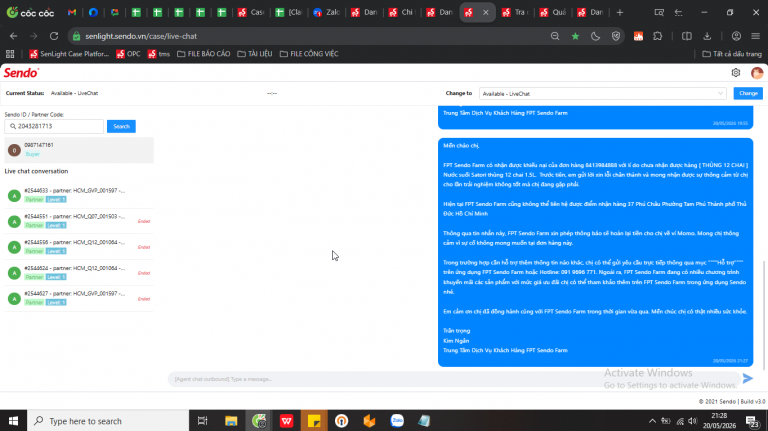Open conversation #2544624
This screenshot has width=768, height=431.
(x=79, y=273)
